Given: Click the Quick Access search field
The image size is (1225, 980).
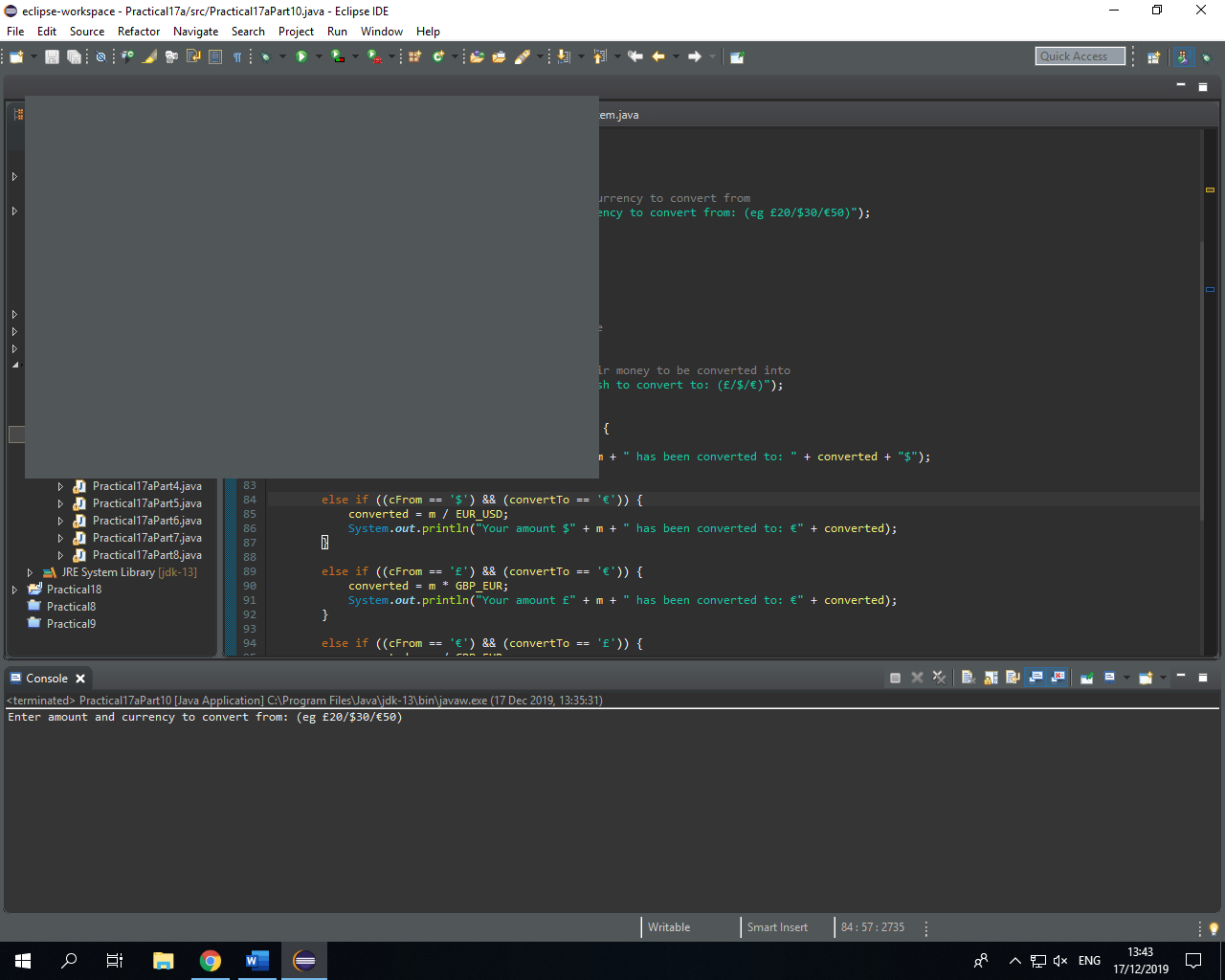Looking at the screenshot, I should [1080, 56].
